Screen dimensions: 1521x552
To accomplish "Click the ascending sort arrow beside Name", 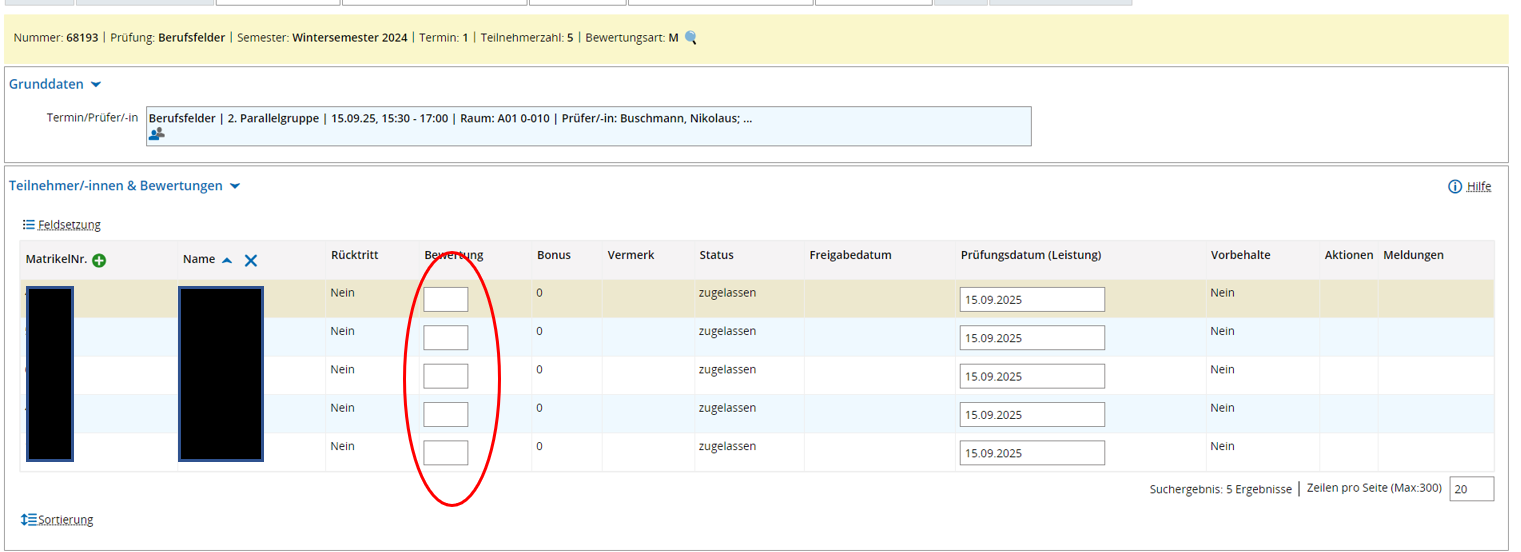I will pos(227,260).
